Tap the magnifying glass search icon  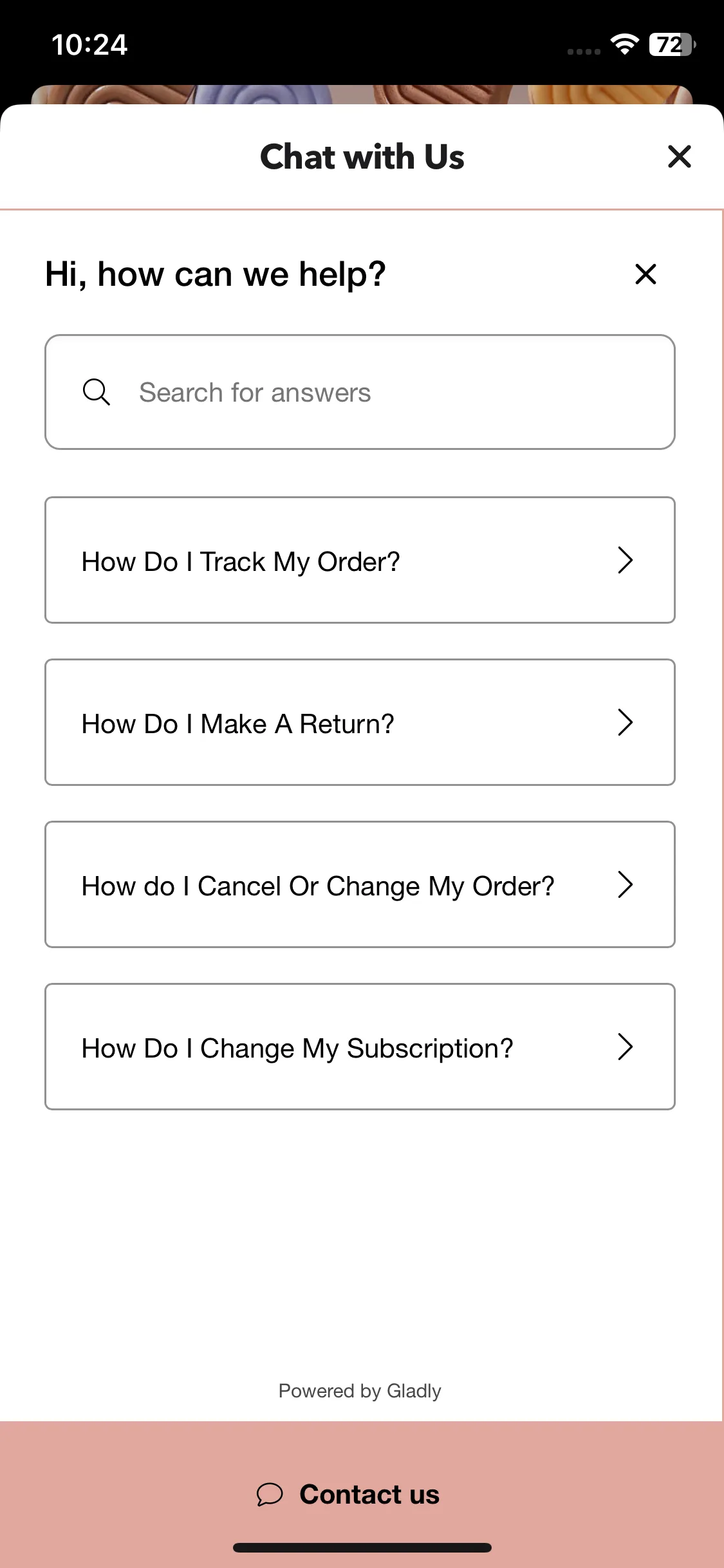(x=97, y=392)
